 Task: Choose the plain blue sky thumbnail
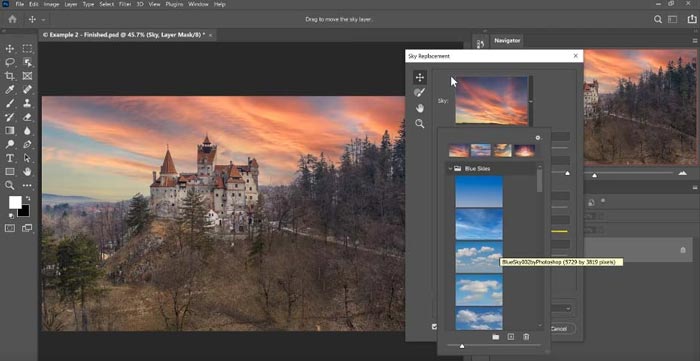(x=479, y=191)
